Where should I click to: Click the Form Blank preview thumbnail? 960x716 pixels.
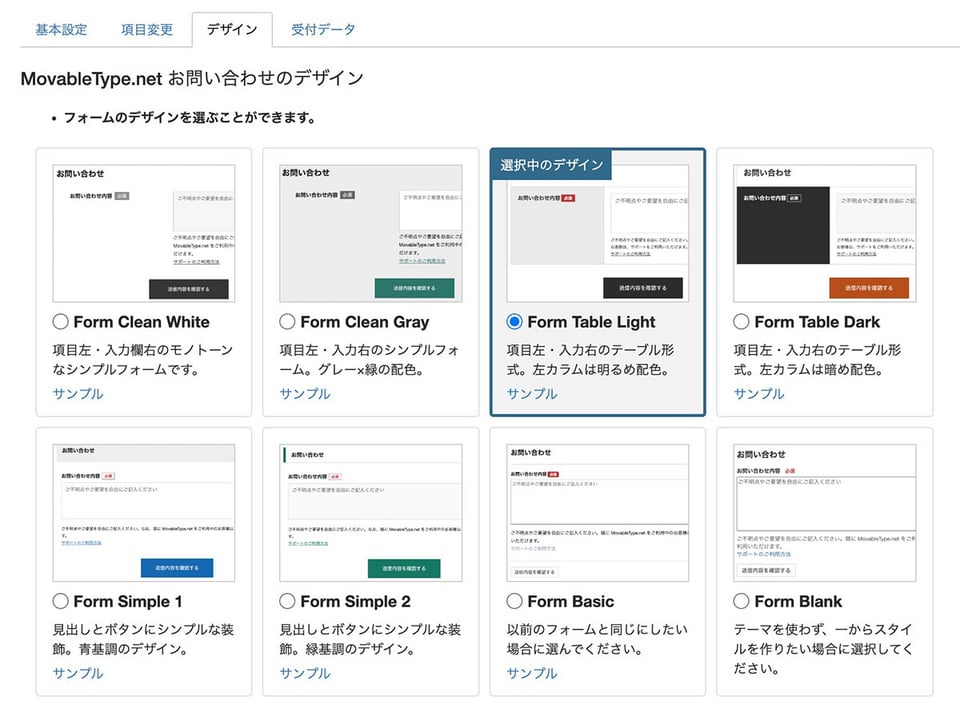(825, 513)
